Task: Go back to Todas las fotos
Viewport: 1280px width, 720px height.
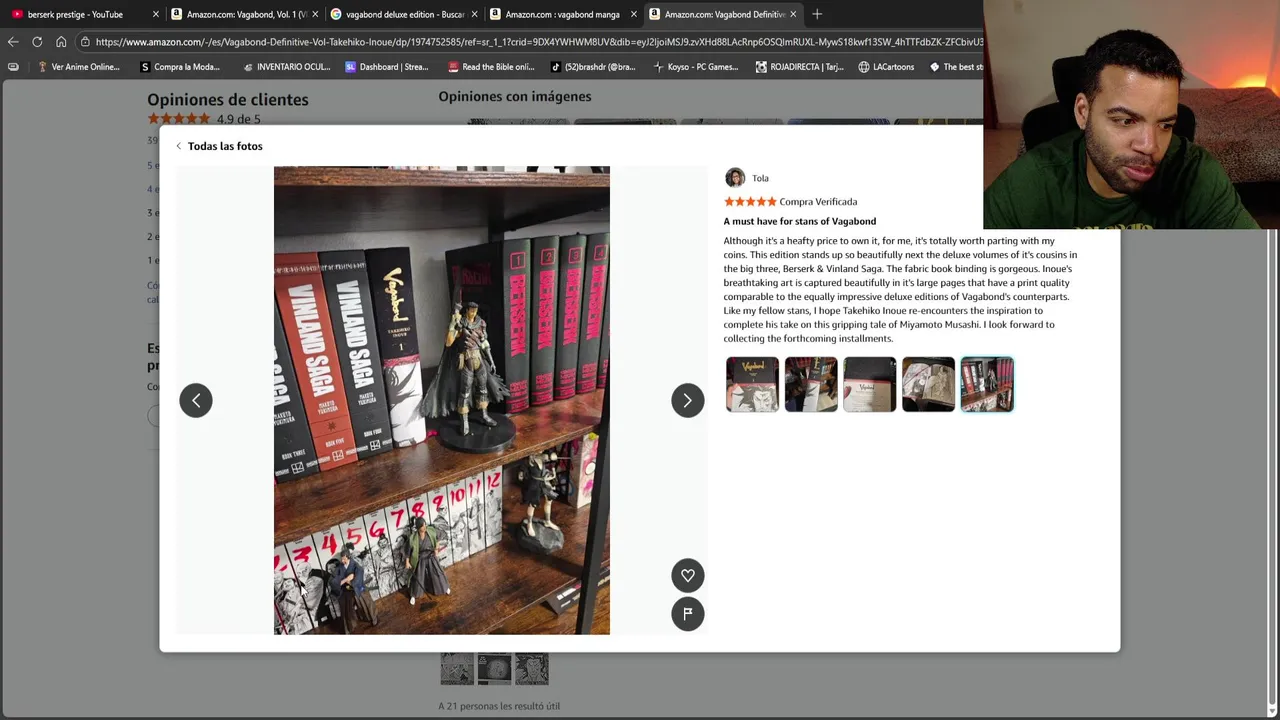Action: click(219, 146)
